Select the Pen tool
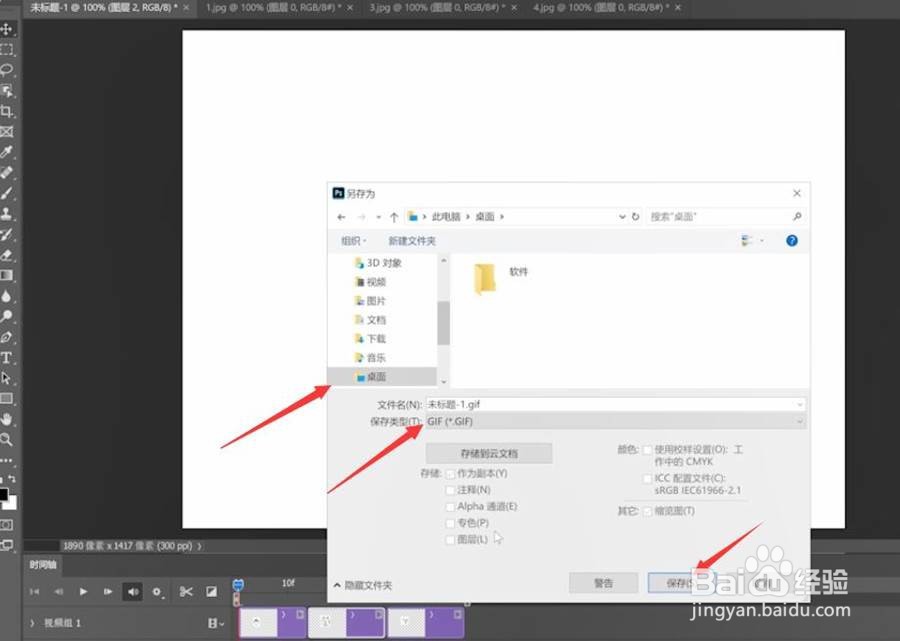 (x=7, y=337)
